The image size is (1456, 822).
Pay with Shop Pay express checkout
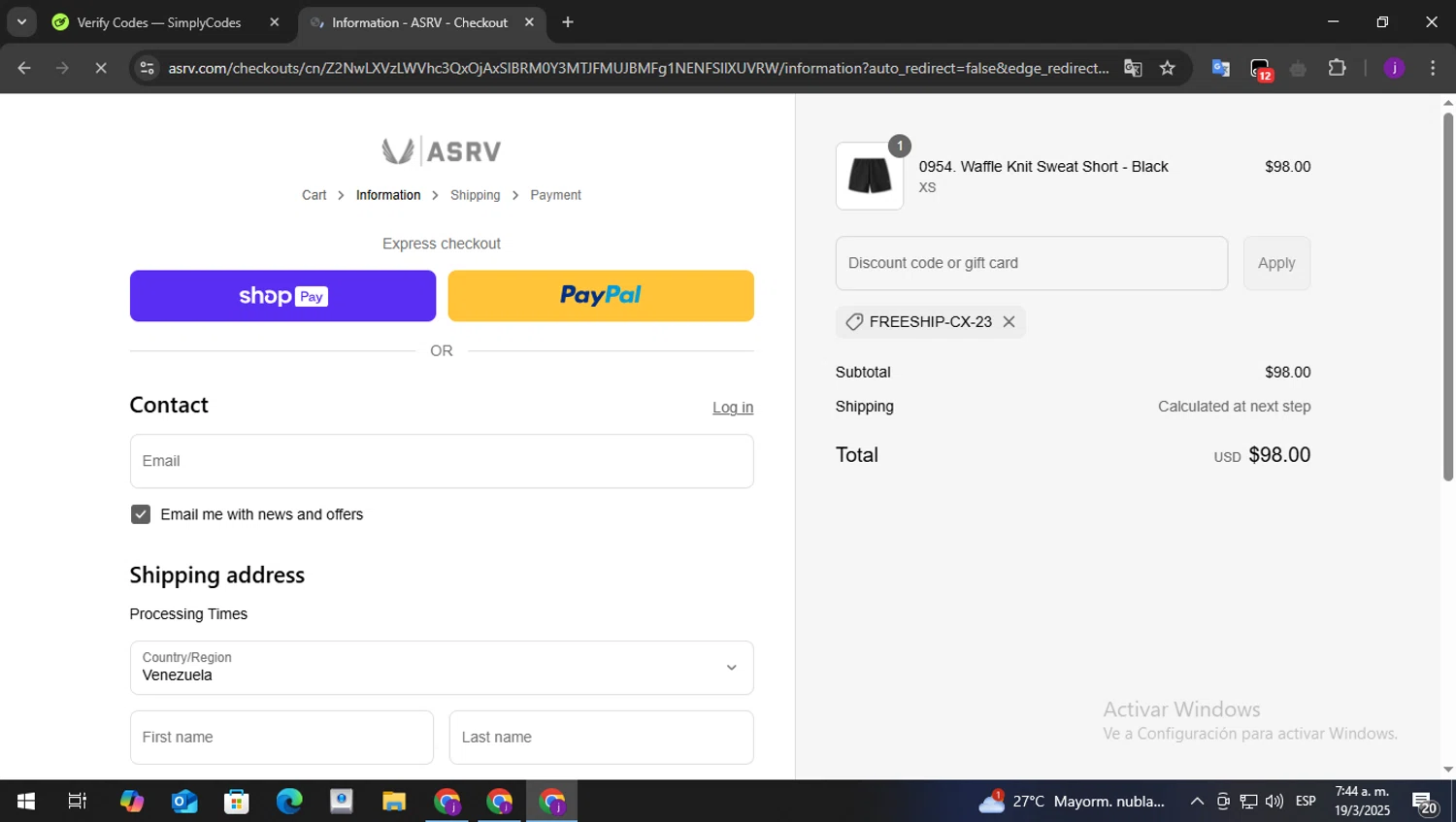[282, 296]
